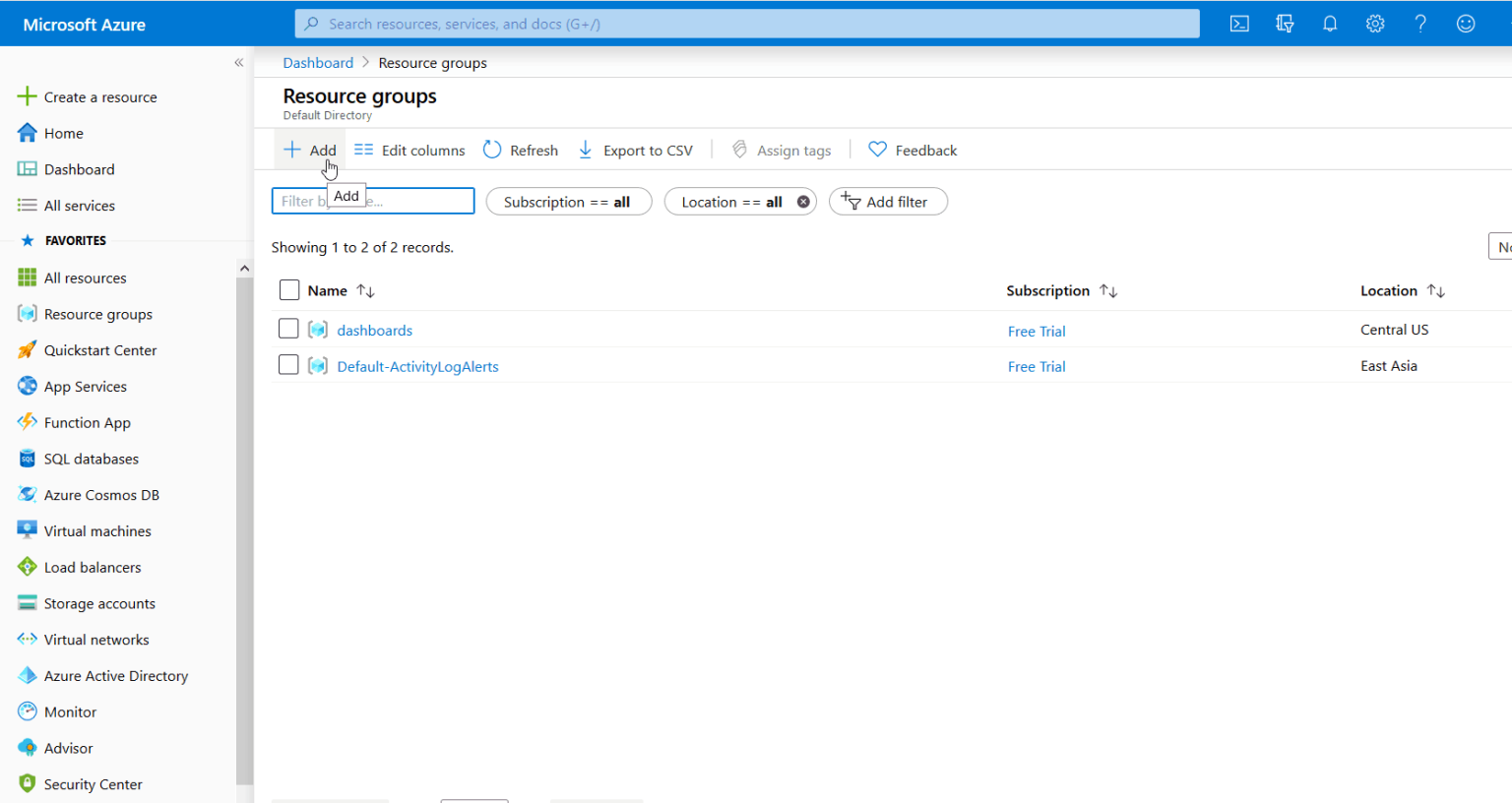Open the Default-ActivityLogAlerts resource group link
This screenshot has width=1512, height=803.
click(x=418, y=367)
